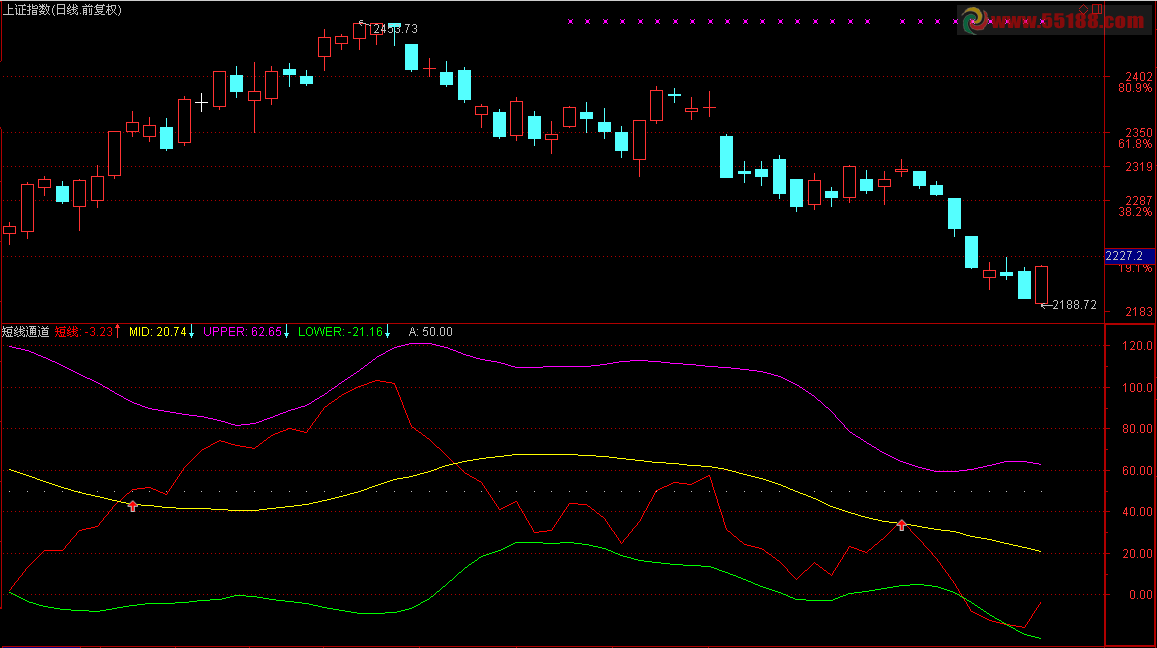1157x648 pixels.
Task: Click the 短线: -3.23 indicator value
Action: tap(83, 332)
